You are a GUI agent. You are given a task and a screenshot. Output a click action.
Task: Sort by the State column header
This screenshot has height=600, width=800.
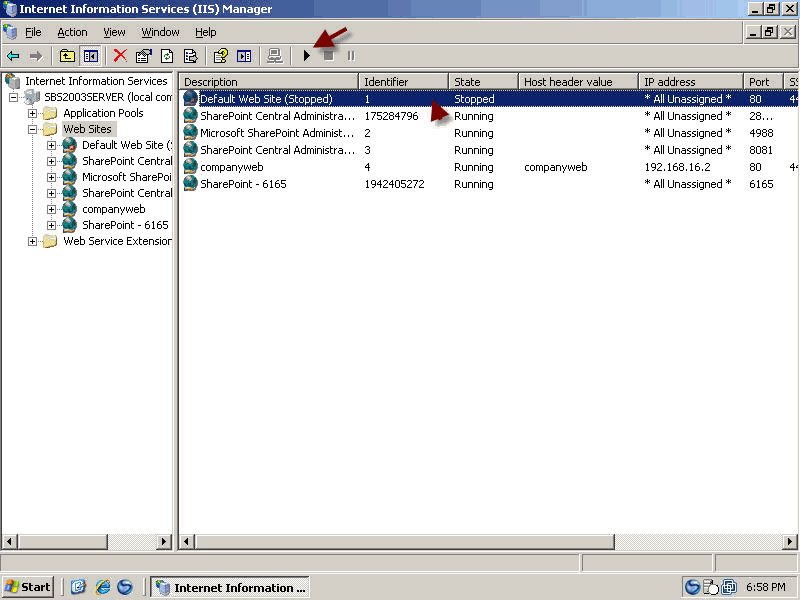click(x=483, y=82)
